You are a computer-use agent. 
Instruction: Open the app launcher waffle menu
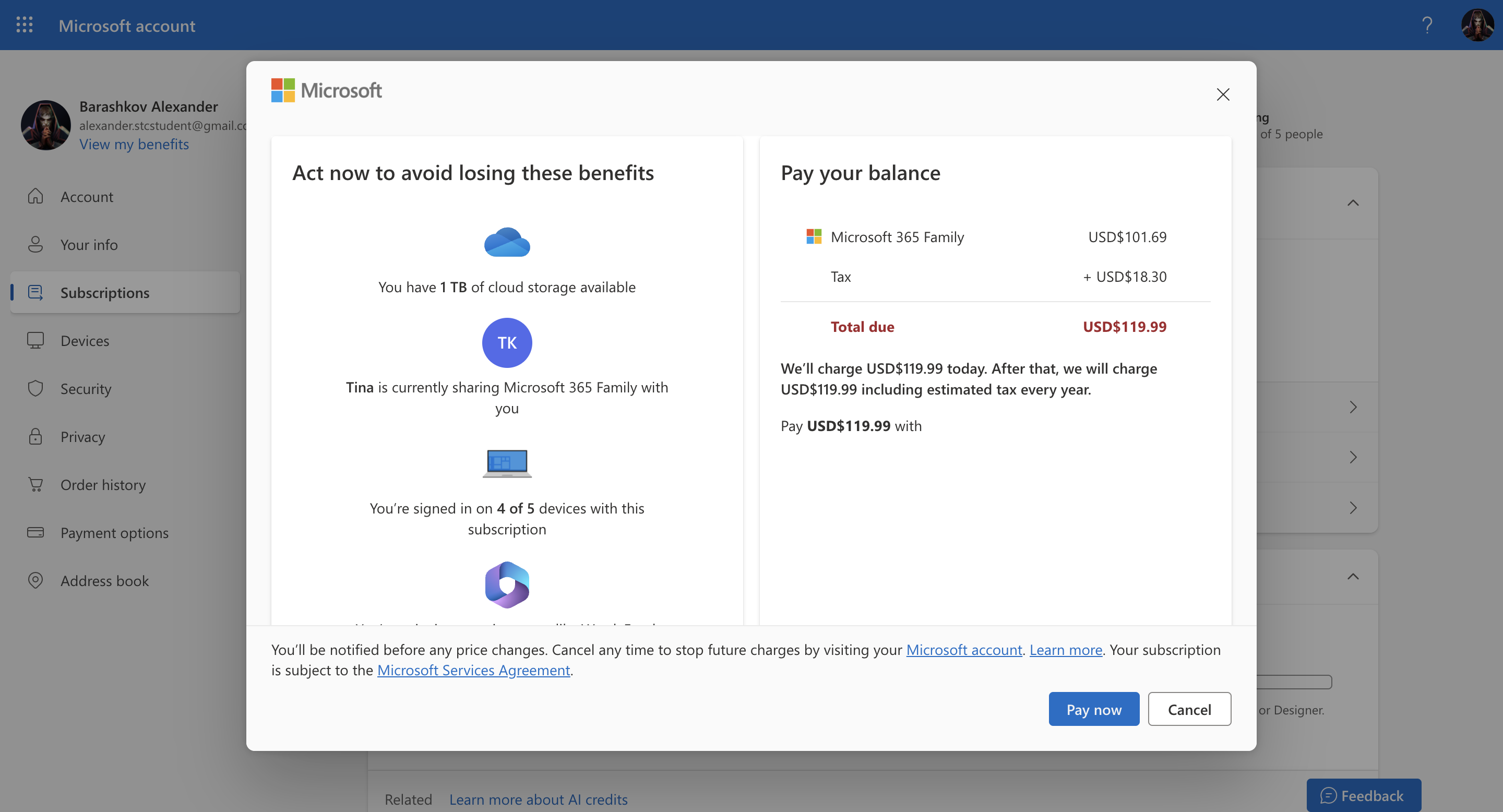25,25
